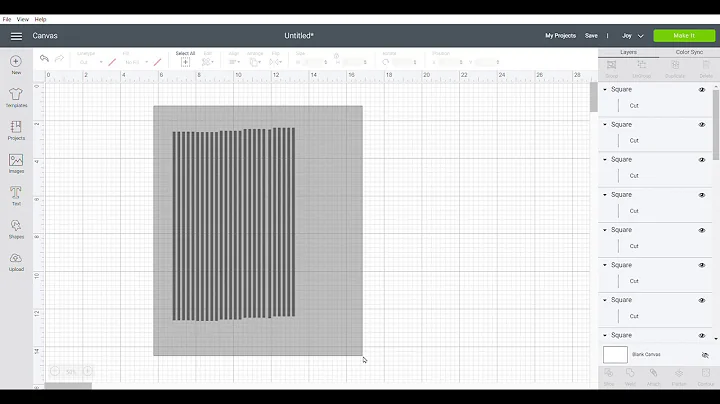Open the Help menu
Screen dimensions: 720x404
click(40, 19)
